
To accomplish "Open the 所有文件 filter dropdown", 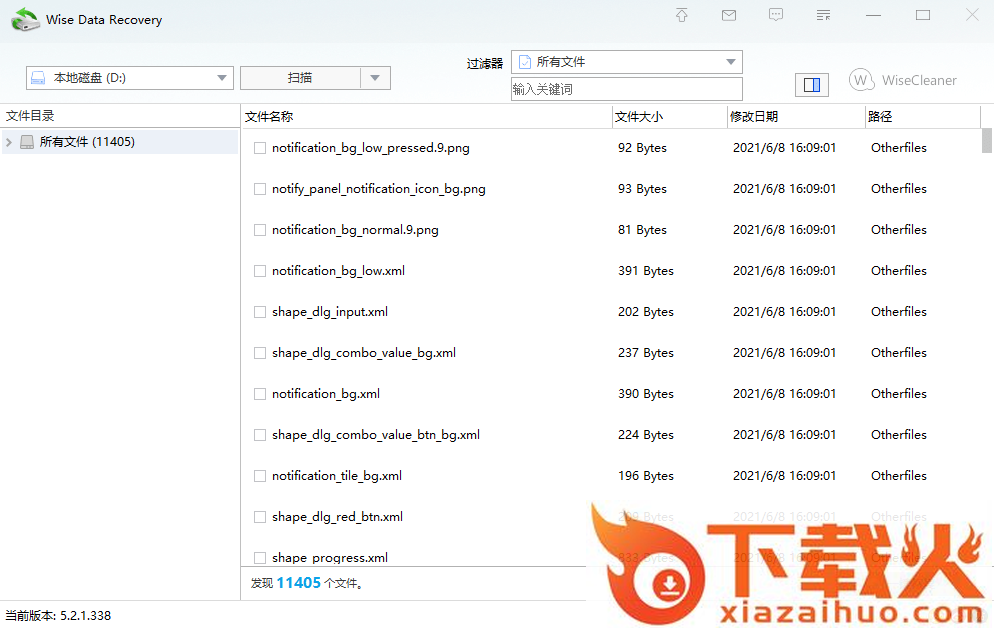I will (731, 62).
